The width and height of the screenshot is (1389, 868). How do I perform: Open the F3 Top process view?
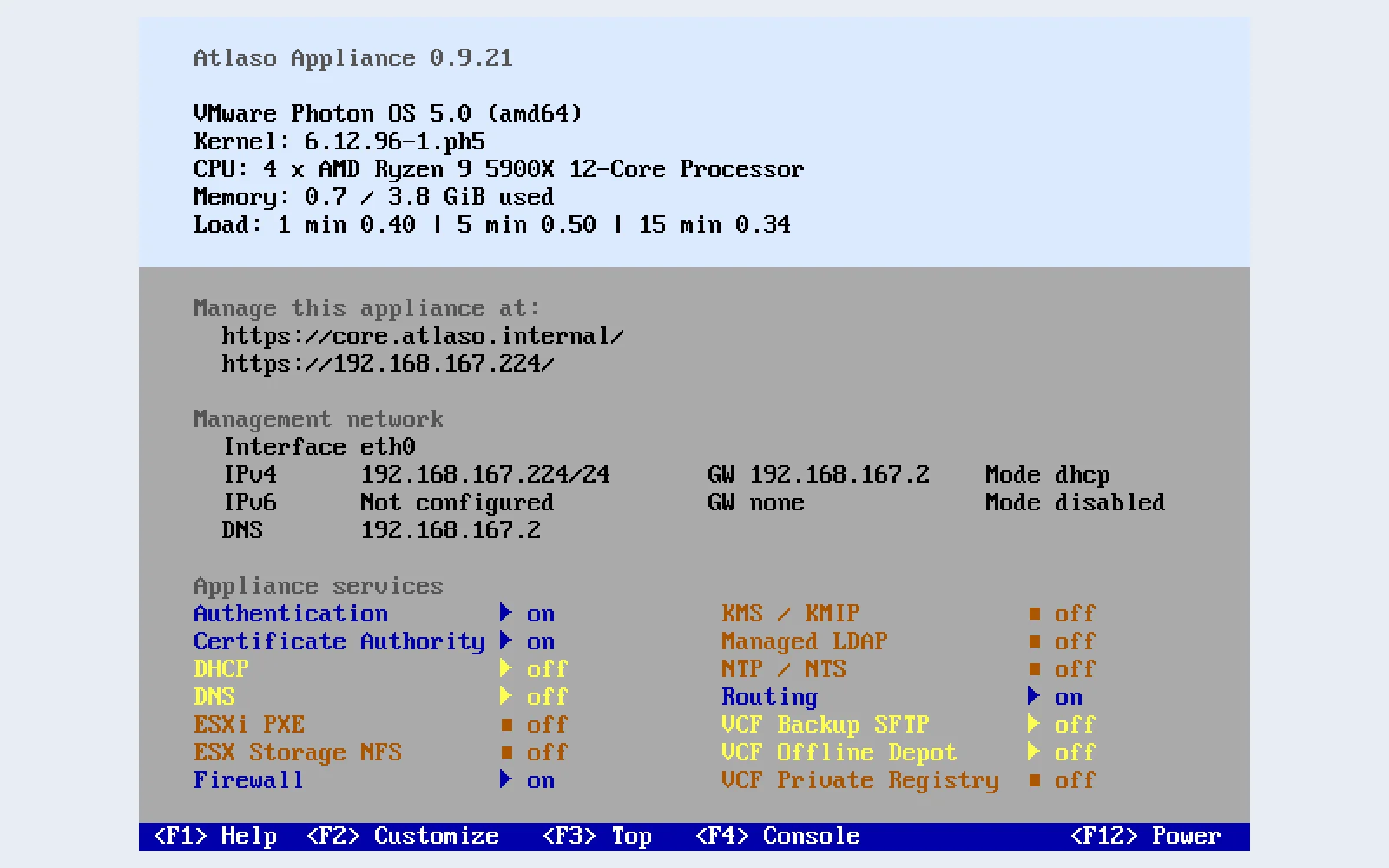pos(597,836)
